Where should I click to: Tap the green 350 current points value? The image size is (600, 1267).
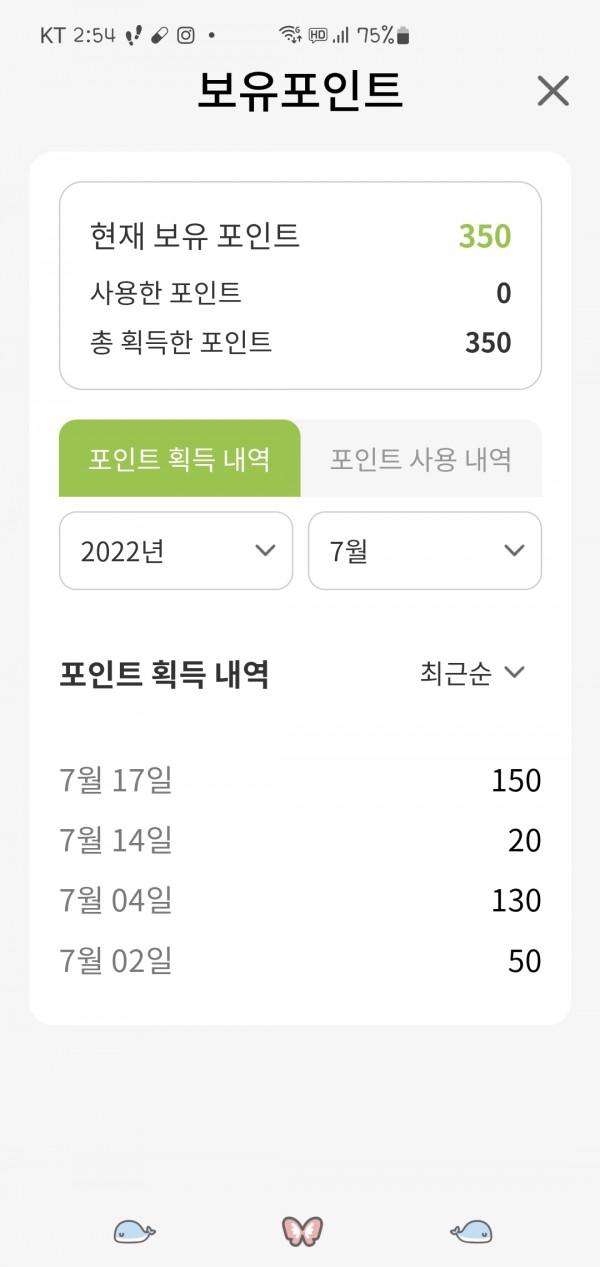(x=485, y=237)
